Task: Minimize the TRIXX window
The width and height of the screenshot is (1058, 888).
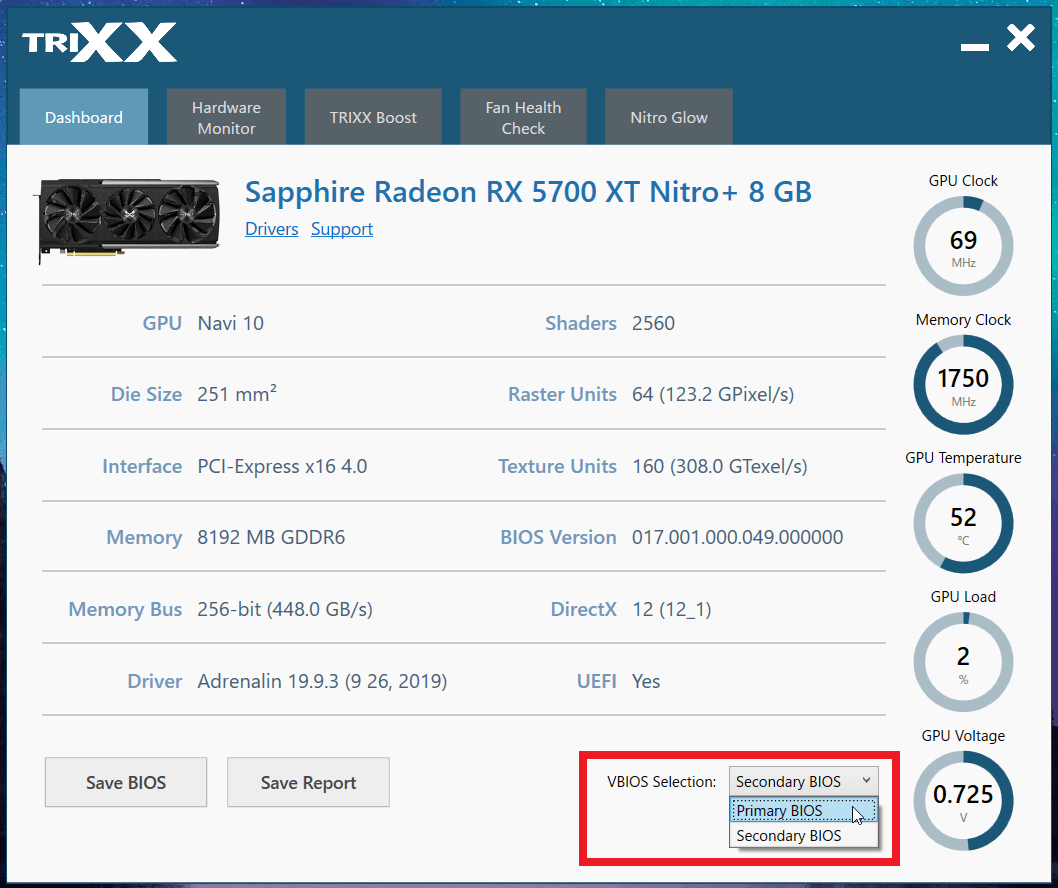Action: point(975,46)
